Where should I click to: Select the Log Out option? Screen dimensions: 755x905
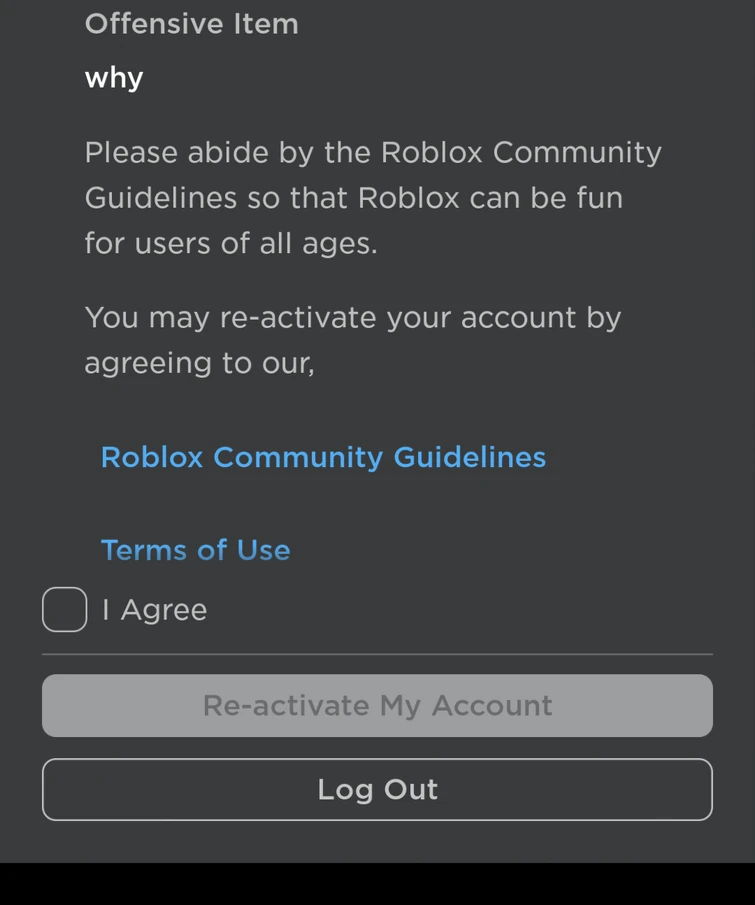pyautogui.click(x=377, y=789)
